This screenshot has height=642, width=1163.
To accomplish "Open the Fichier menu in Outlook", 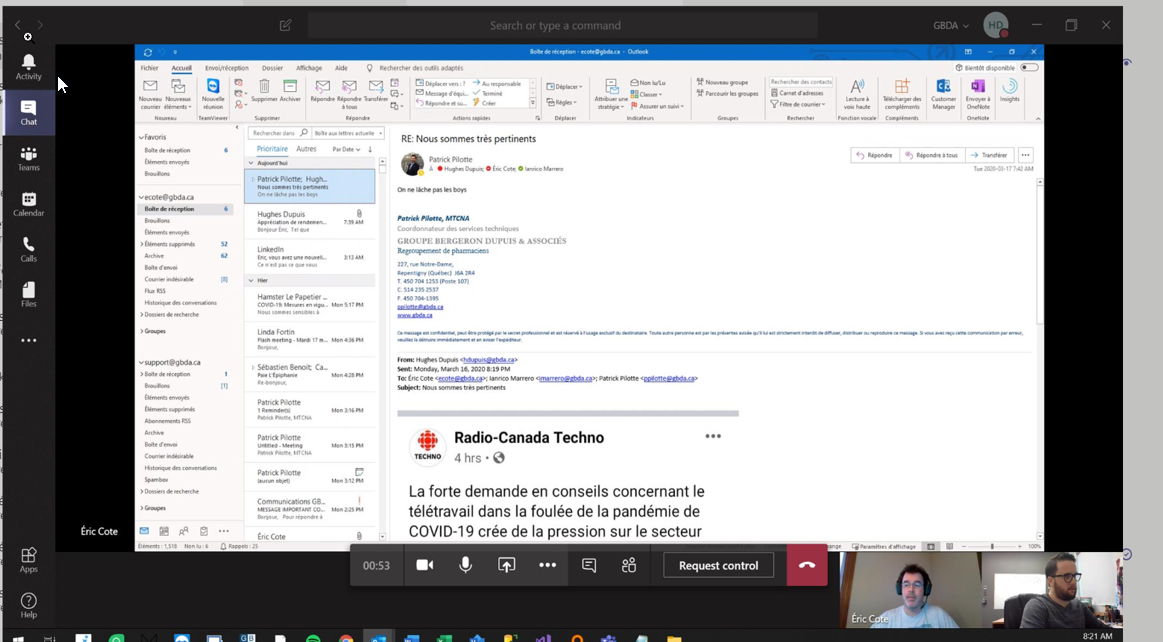I will pos(150,68).
